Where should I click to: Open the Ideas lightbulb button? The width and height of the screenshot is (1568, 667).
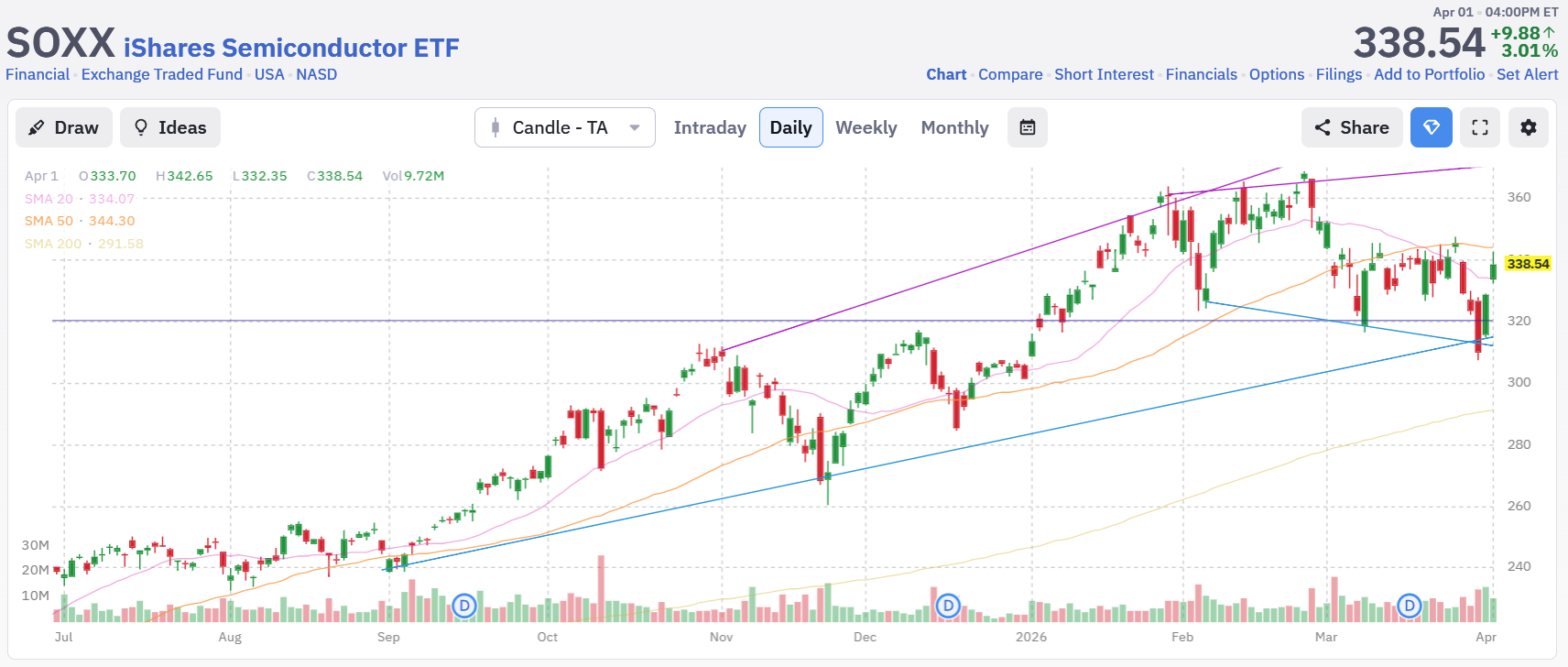[170, 127]
